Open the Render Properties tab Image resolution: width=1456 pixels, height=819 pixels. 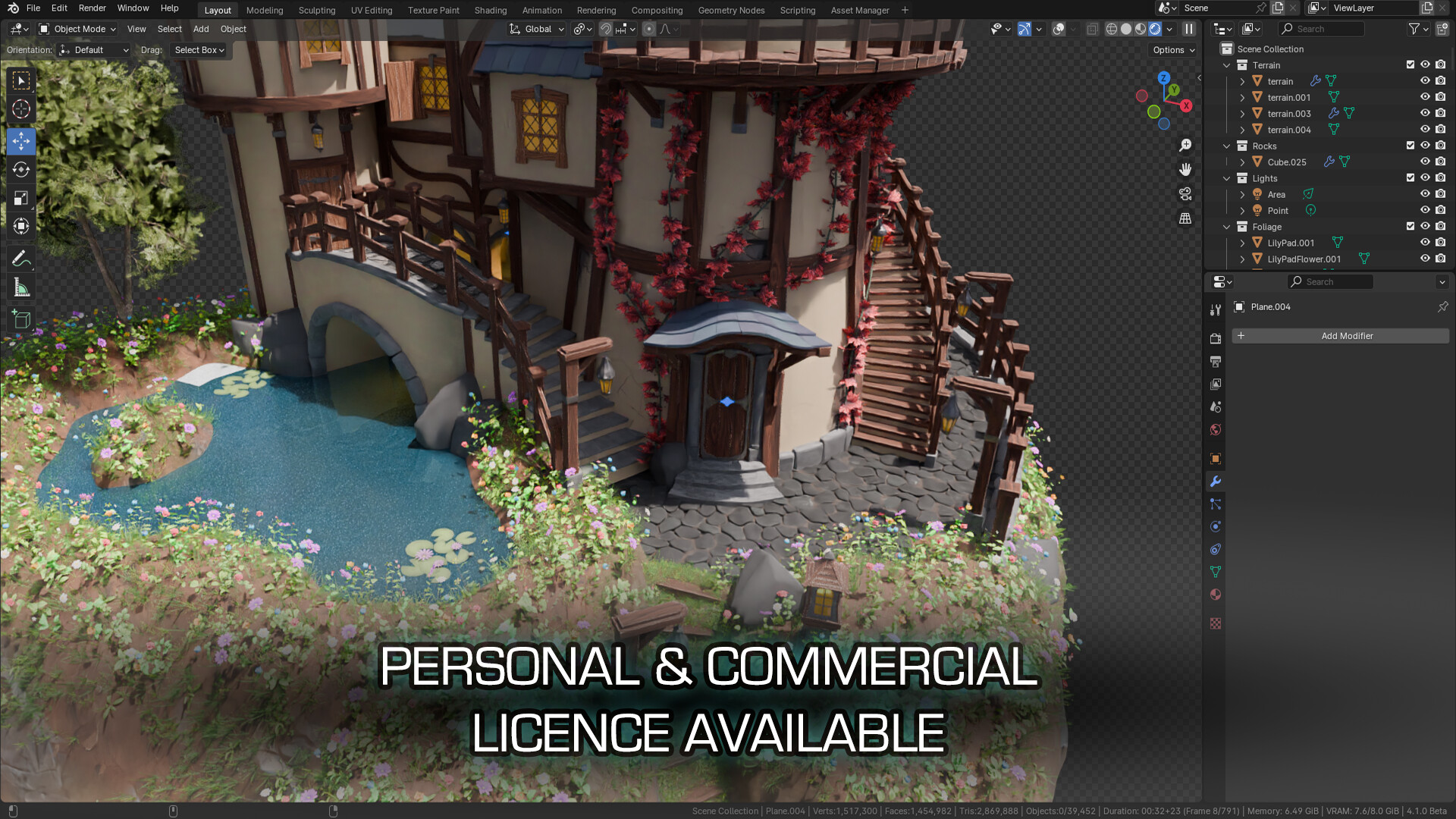point(1216,339)
